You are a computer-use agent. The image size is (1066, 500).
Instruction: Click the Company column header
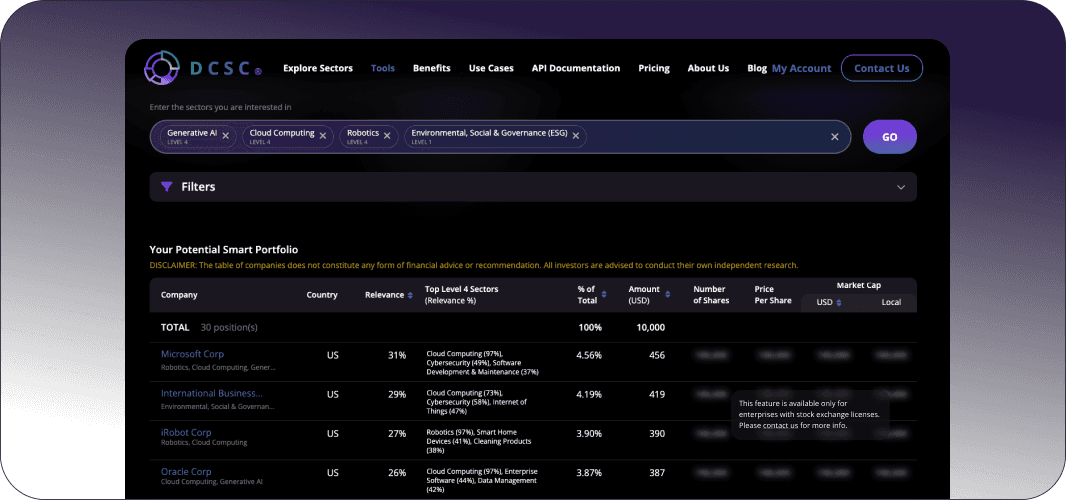click(179, 295)
